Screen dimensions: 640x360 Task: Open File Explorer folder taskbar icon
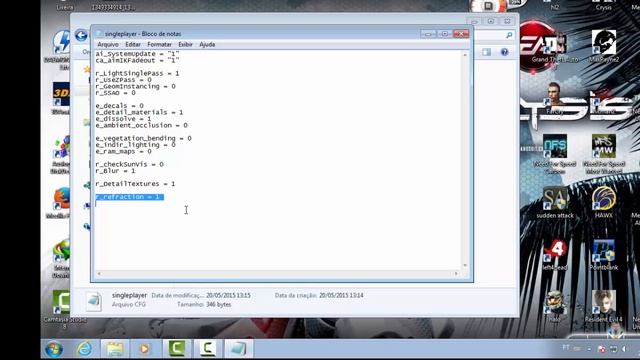[x=115, y=349]
